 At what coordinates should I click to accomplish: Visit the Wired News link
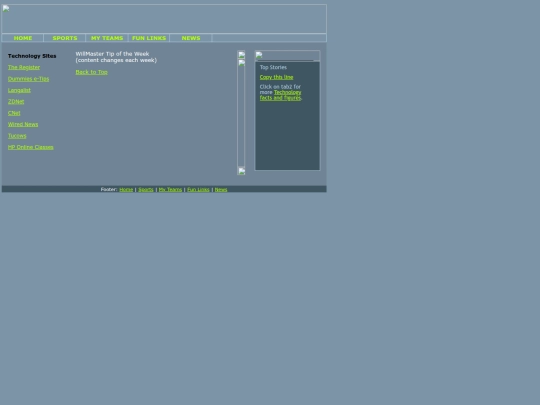click(x=23, y=124)
